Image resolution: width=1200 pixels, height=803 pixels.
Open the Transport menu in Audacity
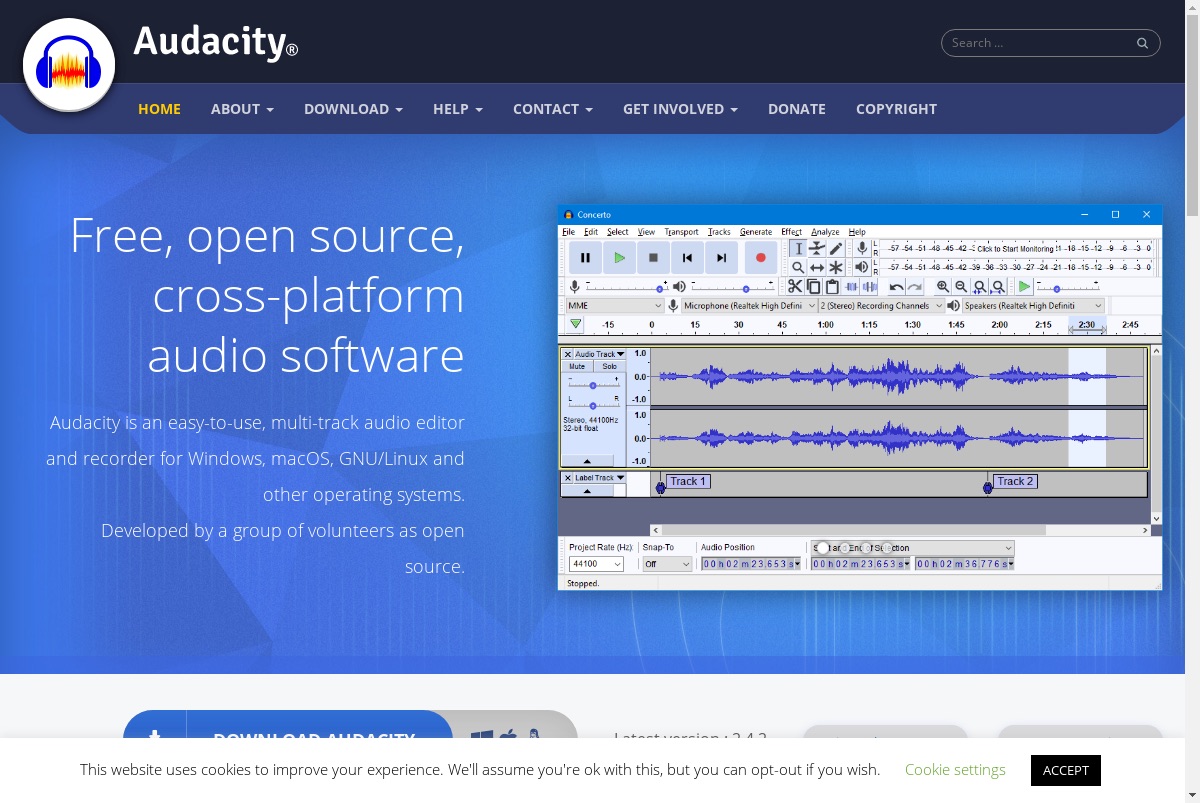(681, 232)
